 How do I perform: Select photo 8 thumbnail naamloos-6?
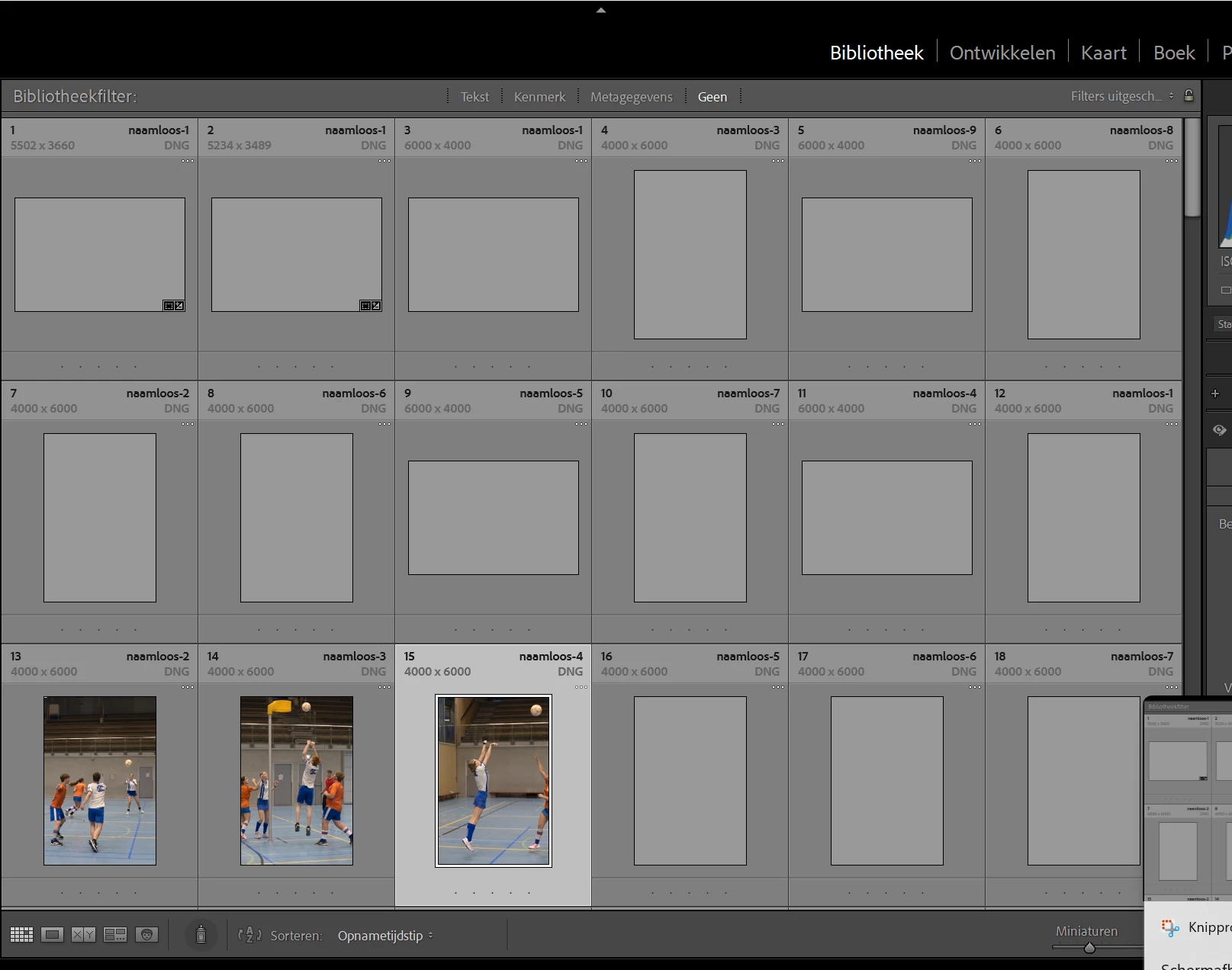tap(297, 518)
